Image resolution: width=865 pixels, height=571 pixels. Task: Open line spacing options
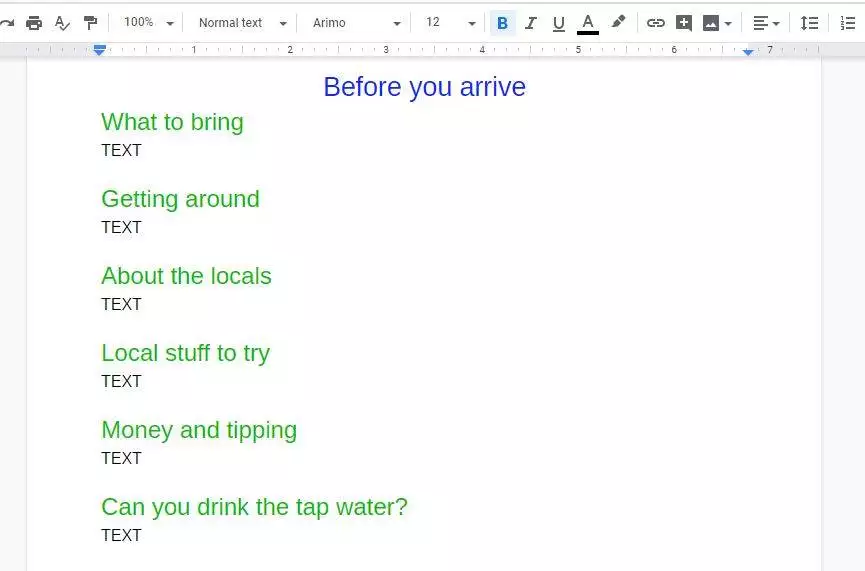(809, 23)
